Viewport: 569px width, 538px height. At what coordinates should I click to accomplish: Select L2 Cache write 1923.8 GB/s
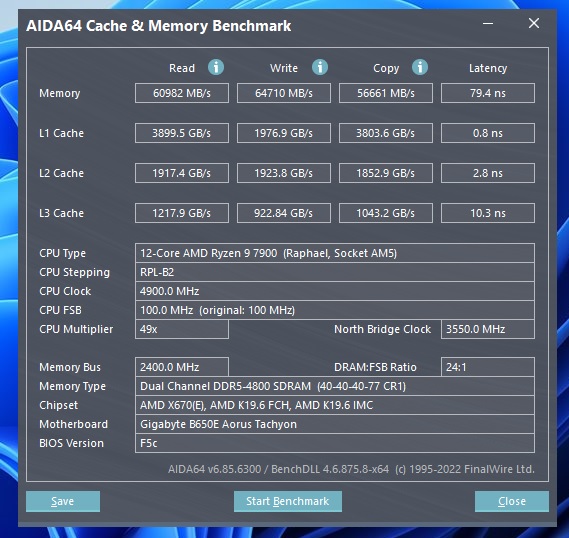(x=284, y=173)
